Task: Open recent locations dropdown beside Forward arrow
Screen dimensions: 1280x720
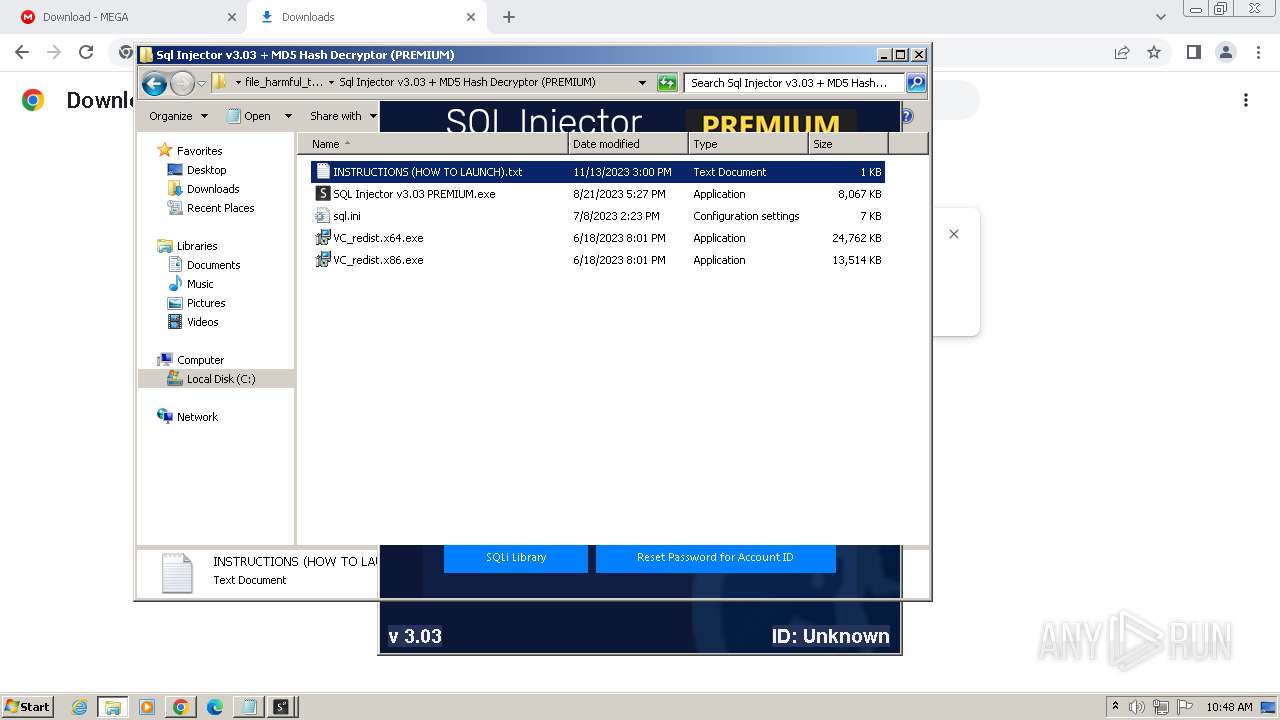Action: pos(201,83)
